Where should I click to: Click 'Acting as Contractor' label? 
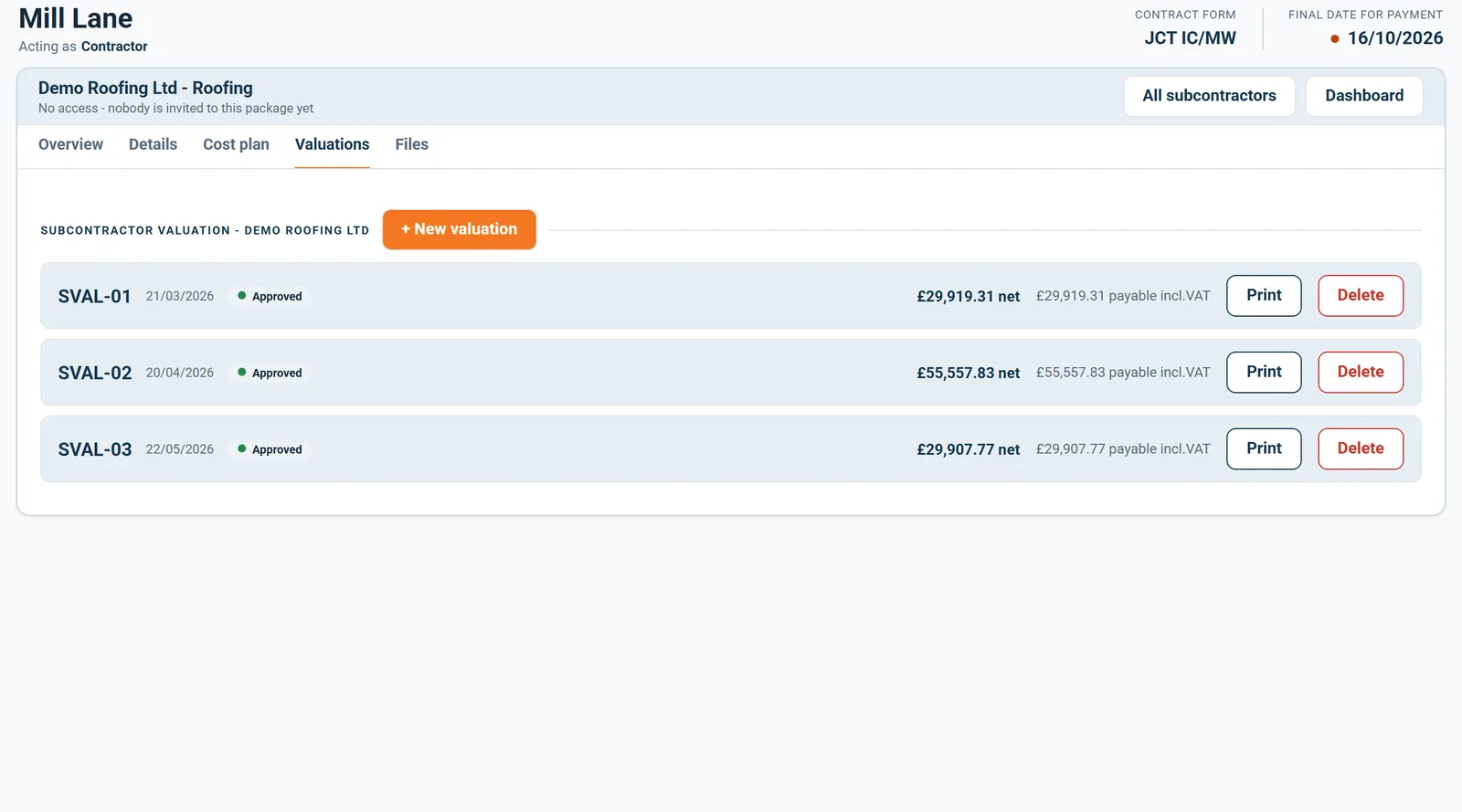83,47
